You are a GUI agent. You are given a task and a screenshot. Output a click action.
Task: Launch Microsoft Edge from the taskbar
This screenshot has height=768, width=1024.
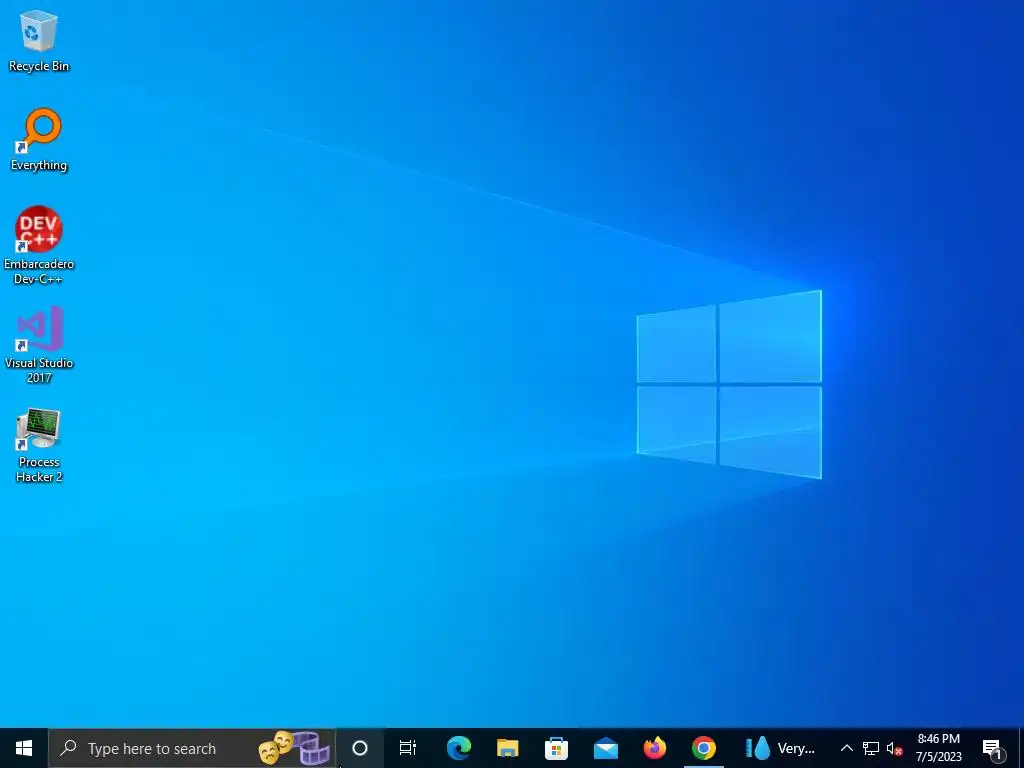click(458, 748)
